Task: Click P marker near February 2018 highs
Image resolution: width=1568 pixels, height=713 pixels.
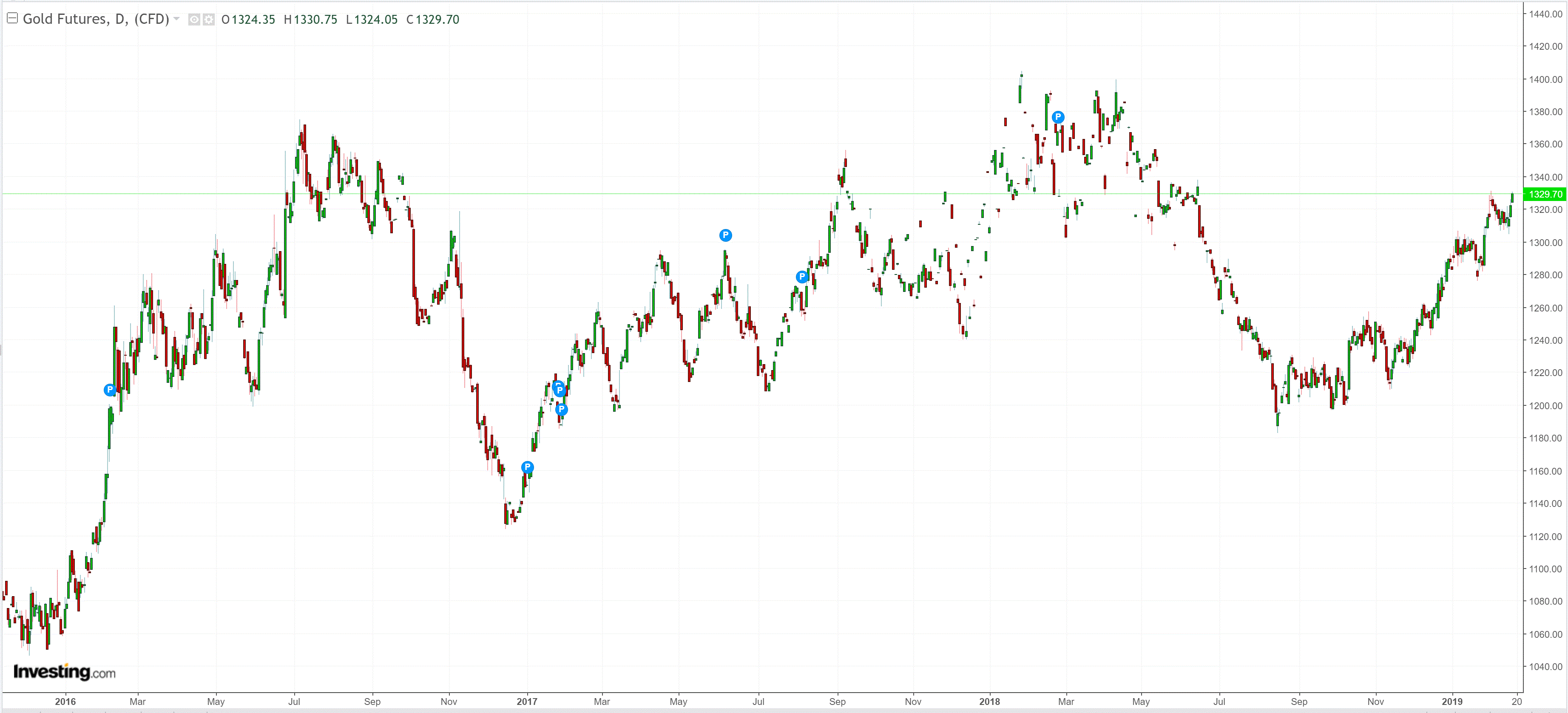Action: [1058, 117]
